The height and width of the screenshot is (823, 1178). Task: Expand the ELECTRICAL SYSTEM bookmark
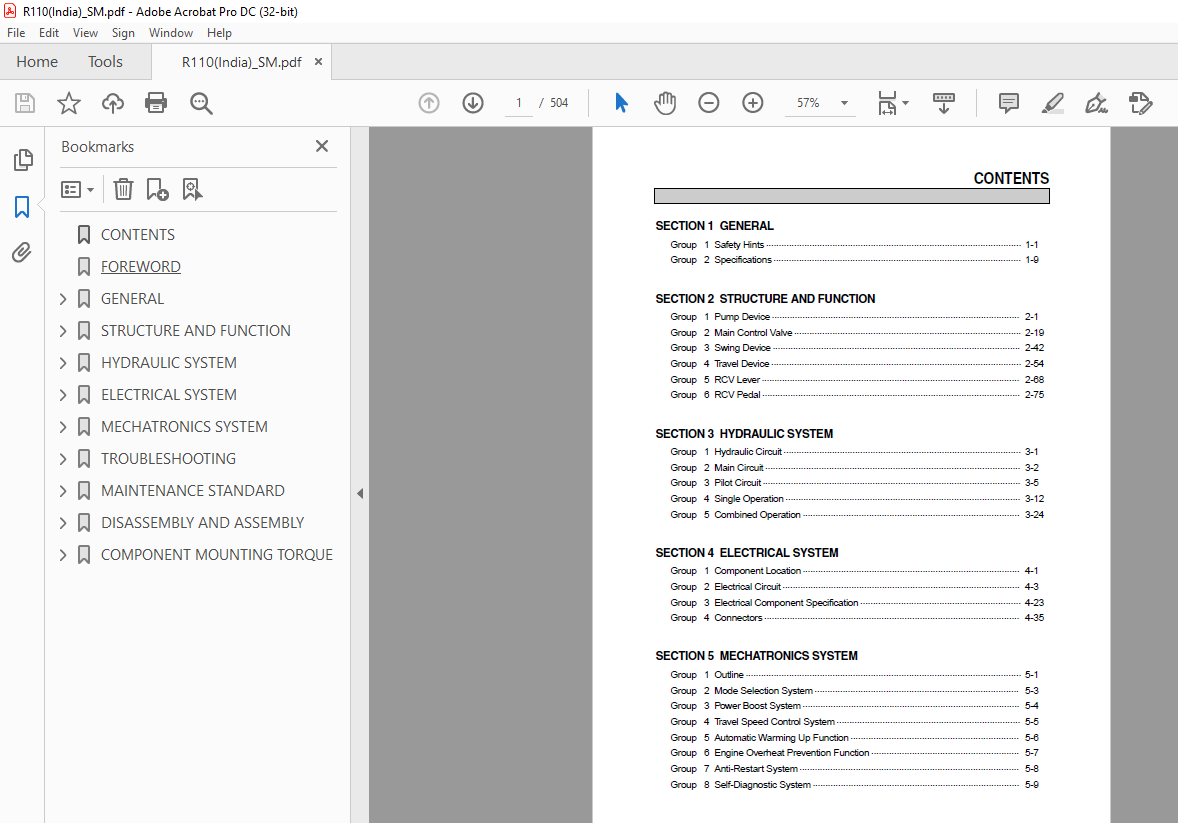pyautogui.click(x=63, y=395)
